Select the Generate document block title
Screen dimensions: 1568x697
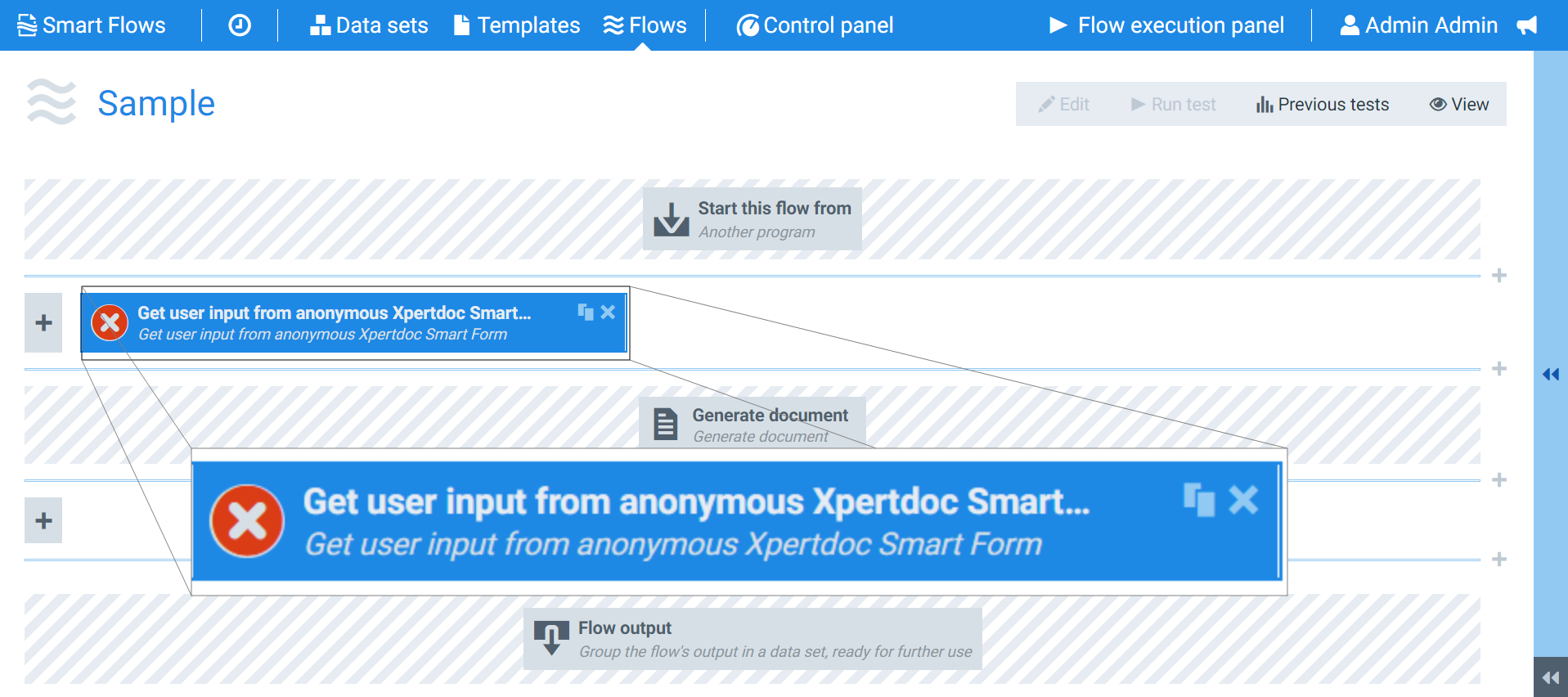coord(771,416)
